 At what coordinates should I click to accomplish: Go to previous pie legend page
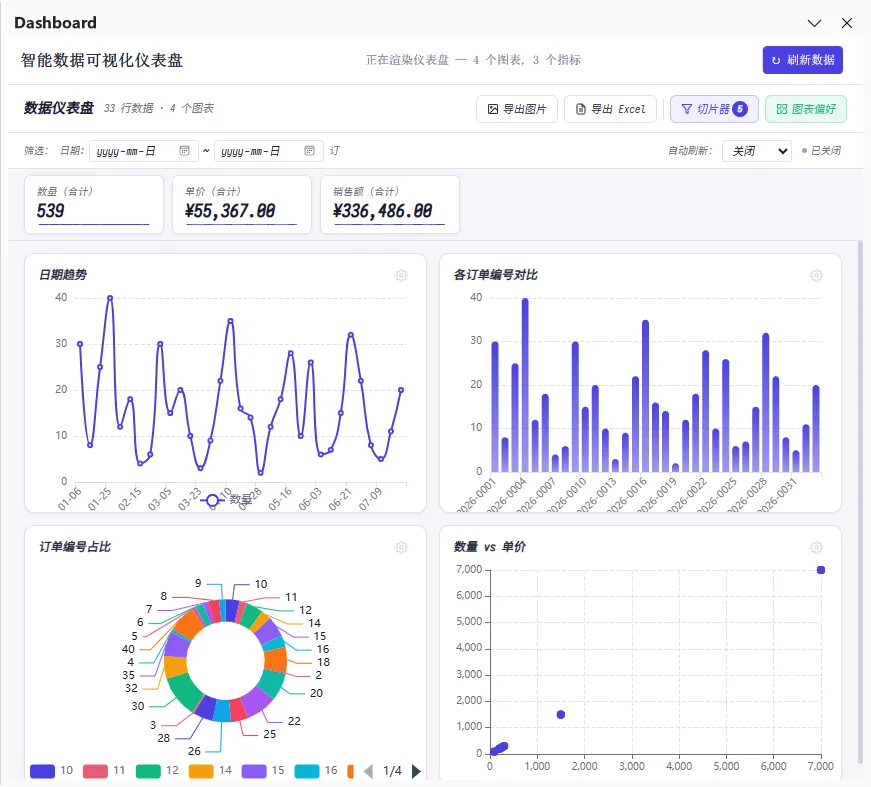368,771
